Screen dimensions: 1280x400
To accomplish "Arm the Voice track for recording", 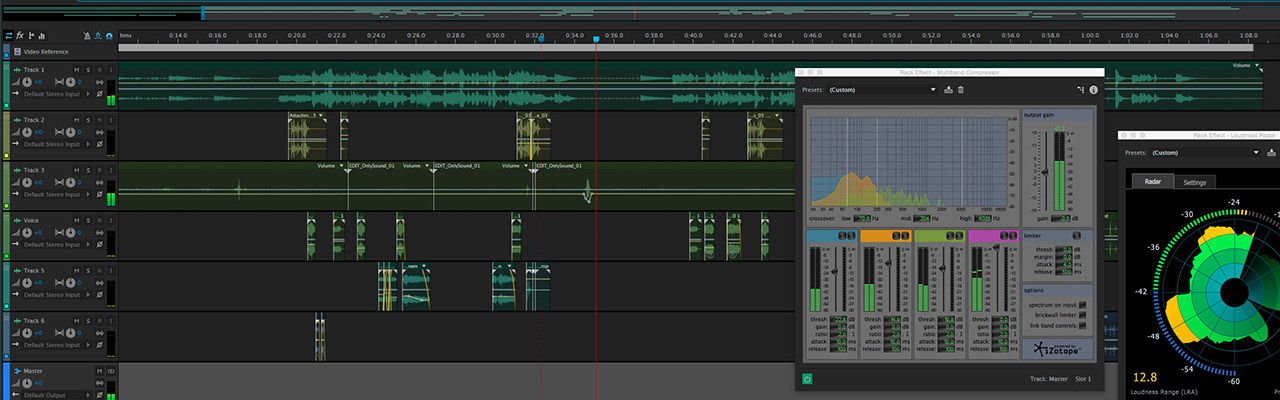I will click(100, 220).
